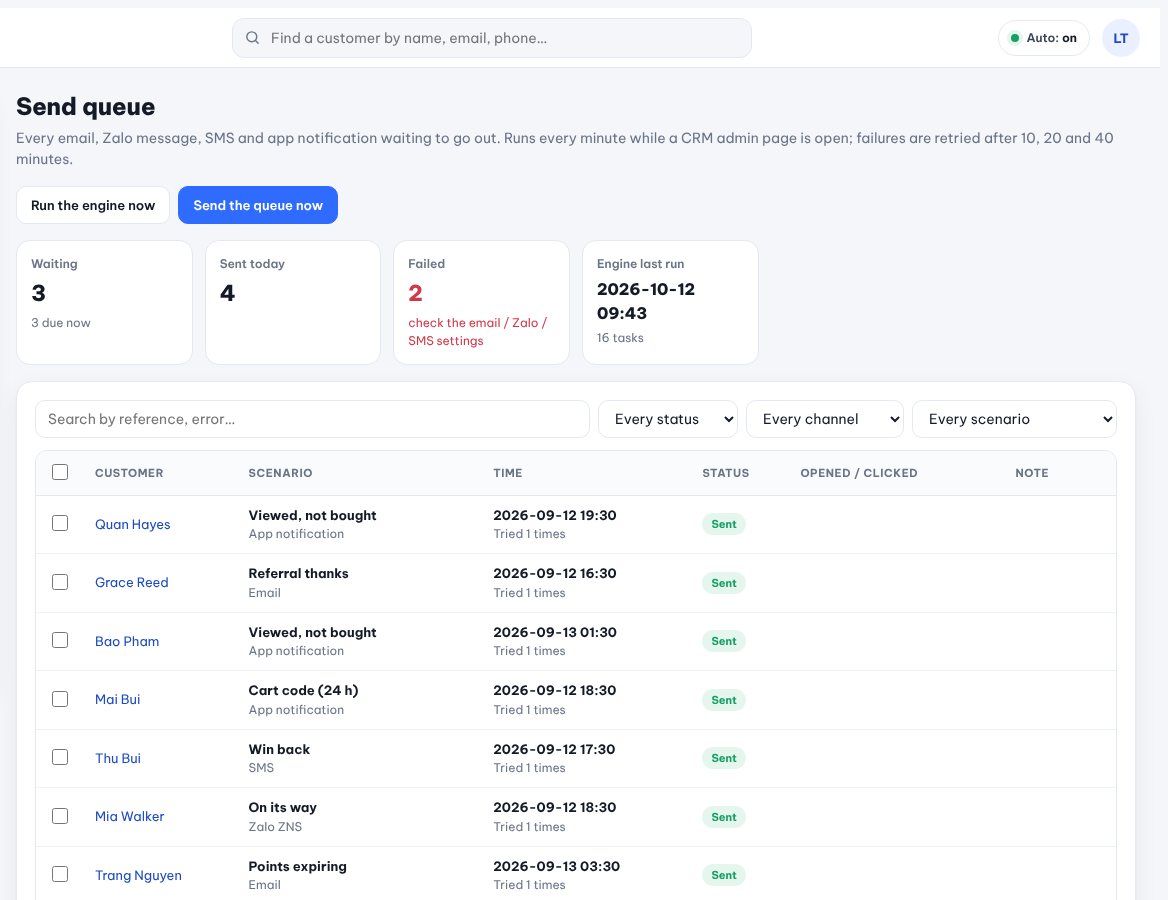The width and height of the screenshot is (1168, 900).
Task: Open Trang Nguyen customer link
Action: pos(139,875)
